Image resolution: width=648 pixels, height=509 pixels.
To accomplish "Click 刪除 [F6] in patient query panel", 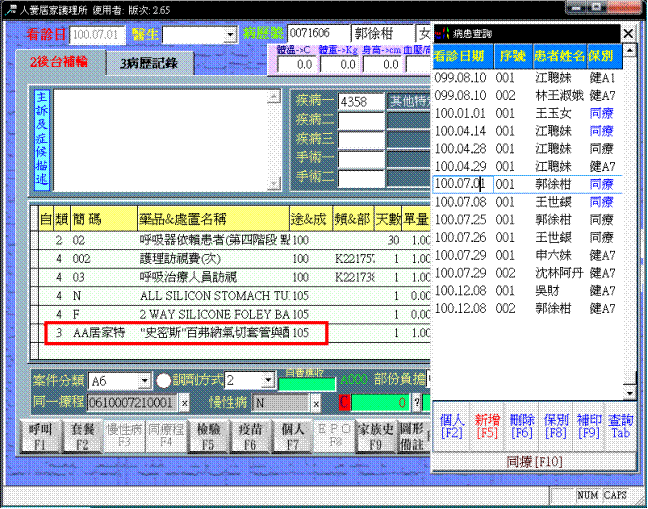I will [521, 425].
